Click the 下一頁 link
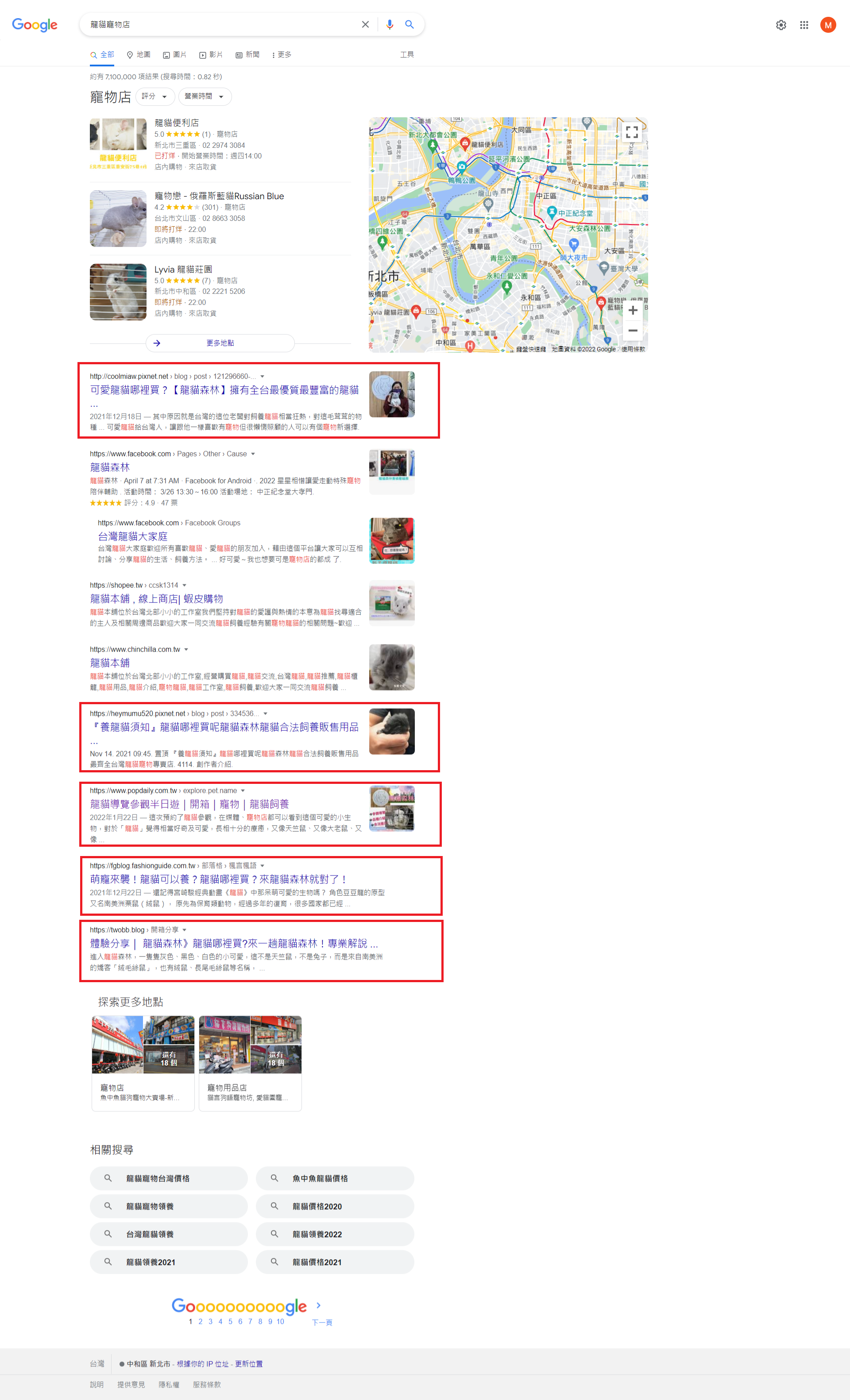 (x=321, y=1322)
